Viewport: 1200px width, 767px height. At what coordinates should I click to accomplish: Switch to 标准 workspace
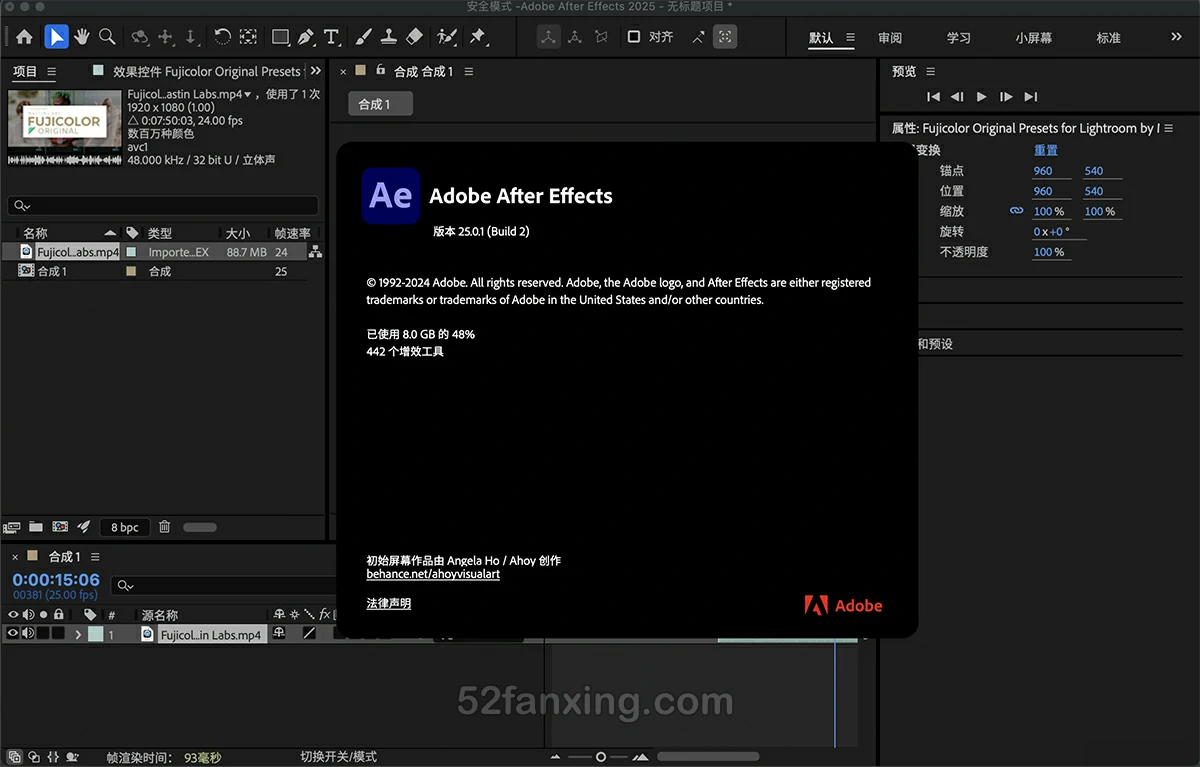tap(1108, 38)
